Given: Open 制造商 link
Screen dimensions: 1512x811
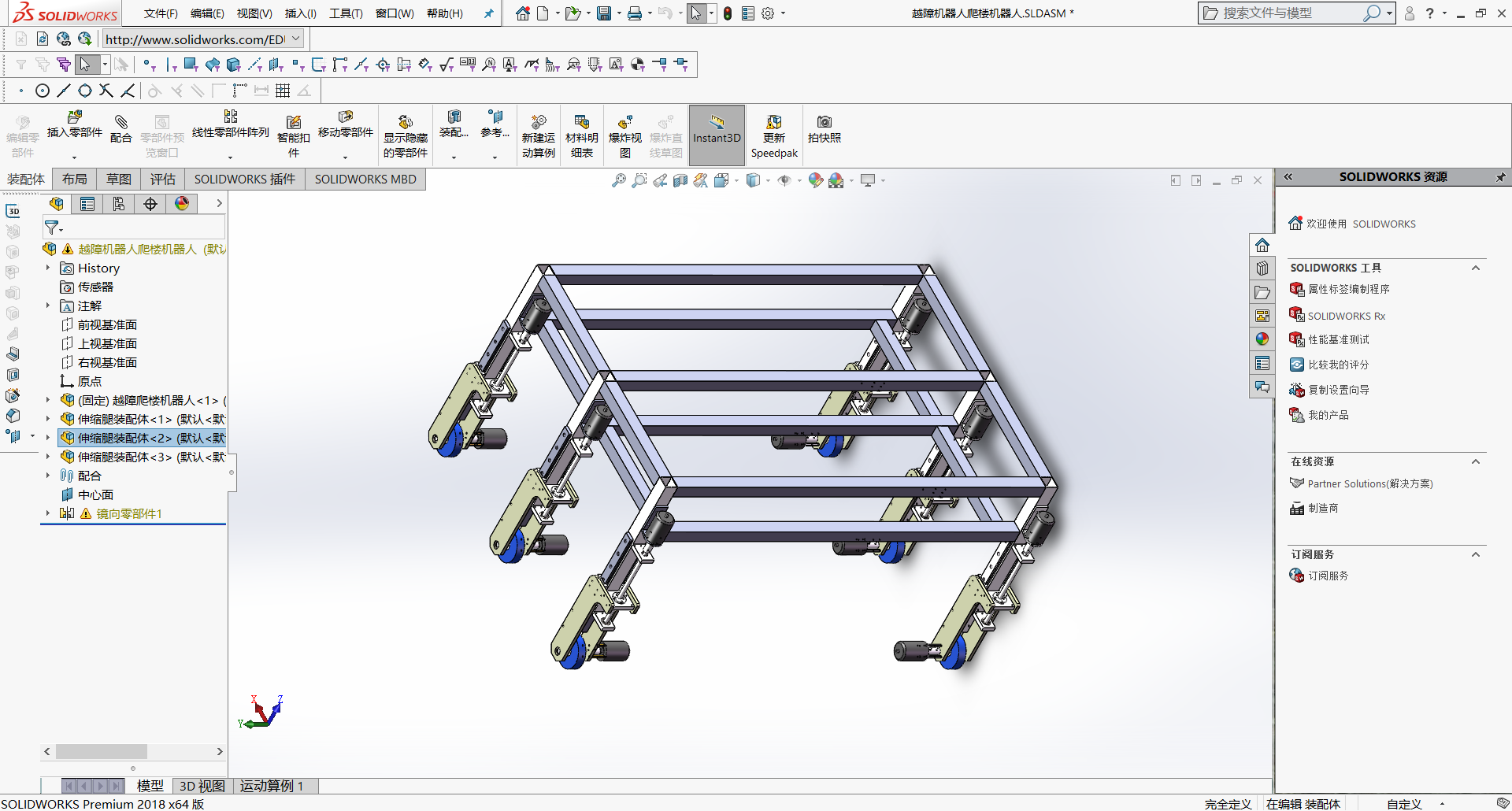Looking at the screenshot, I should 1323,509.
